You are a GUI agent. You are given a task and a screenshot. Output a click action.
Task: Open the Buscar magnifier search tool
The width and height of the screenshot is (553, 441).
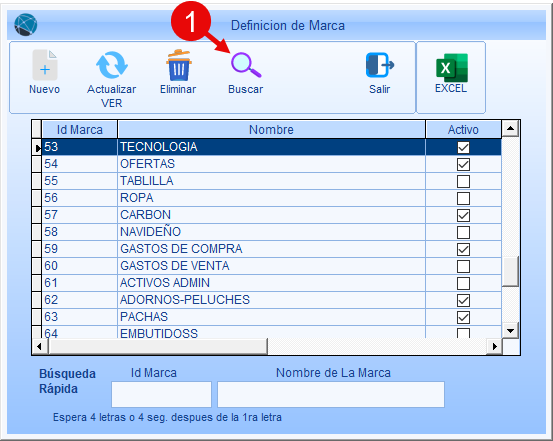246,65
